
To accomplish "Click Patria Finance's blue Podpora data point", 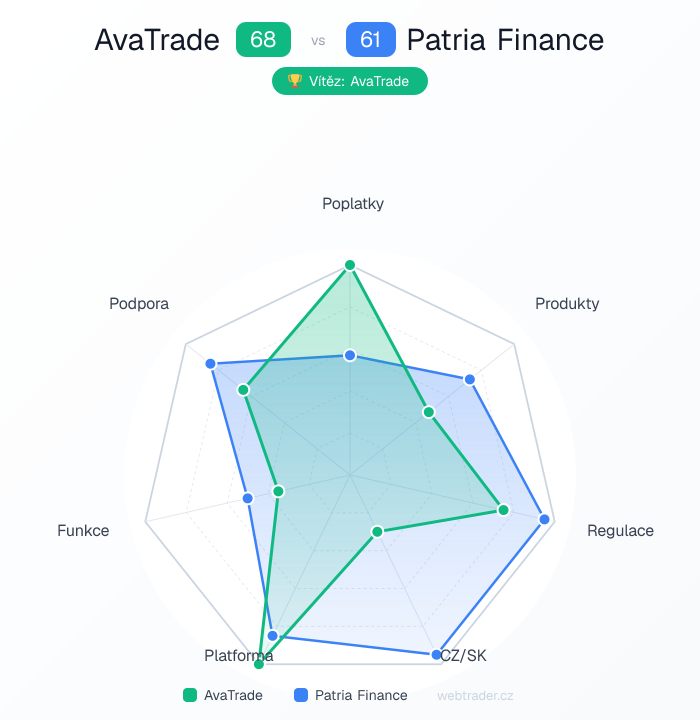I will click(x=211, y=363).
